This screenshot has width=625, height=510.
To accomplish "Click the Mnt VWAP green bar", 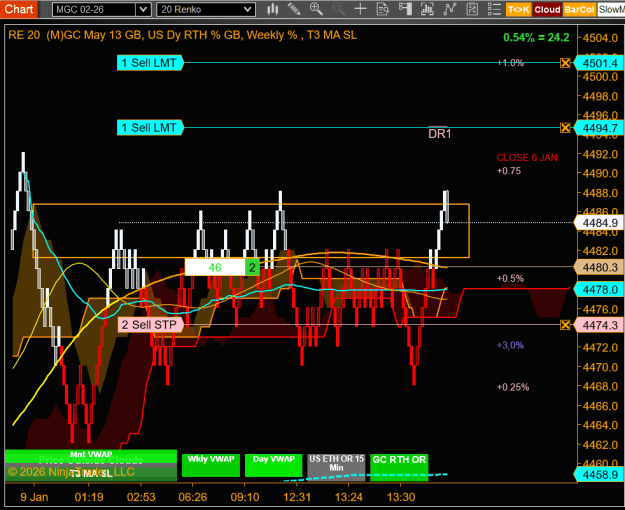I will (x=91, y=455).
